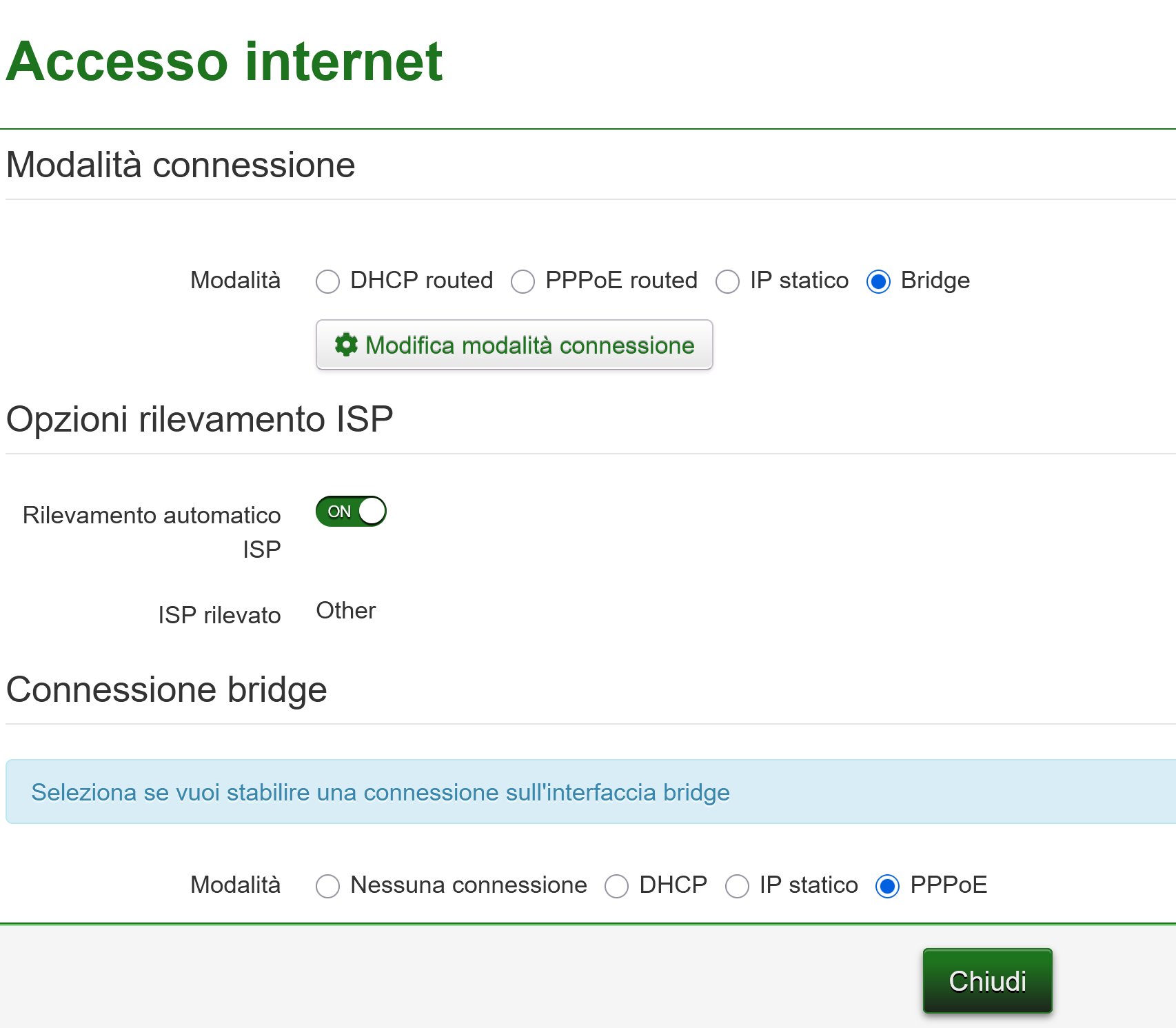Click the detected ISP value Other
Screen dimensions: 1176x1028
point(346,611)
